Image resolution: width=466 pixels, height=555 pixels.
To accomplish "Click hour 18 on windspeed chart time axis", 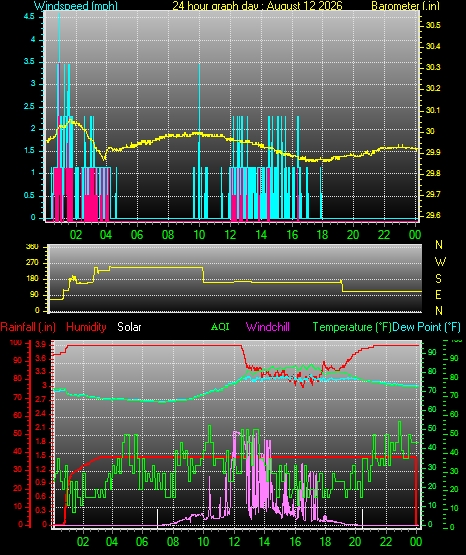I will click(x=322, y=235).
